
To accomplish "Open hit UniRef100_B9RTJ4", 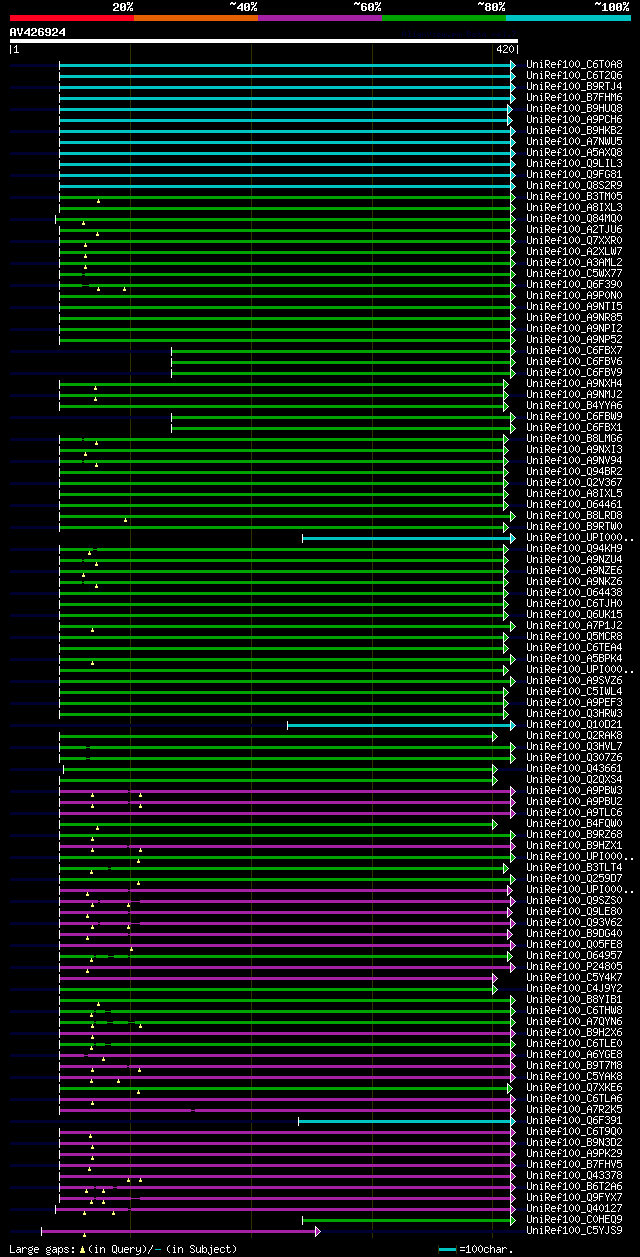I will point(574,86).
